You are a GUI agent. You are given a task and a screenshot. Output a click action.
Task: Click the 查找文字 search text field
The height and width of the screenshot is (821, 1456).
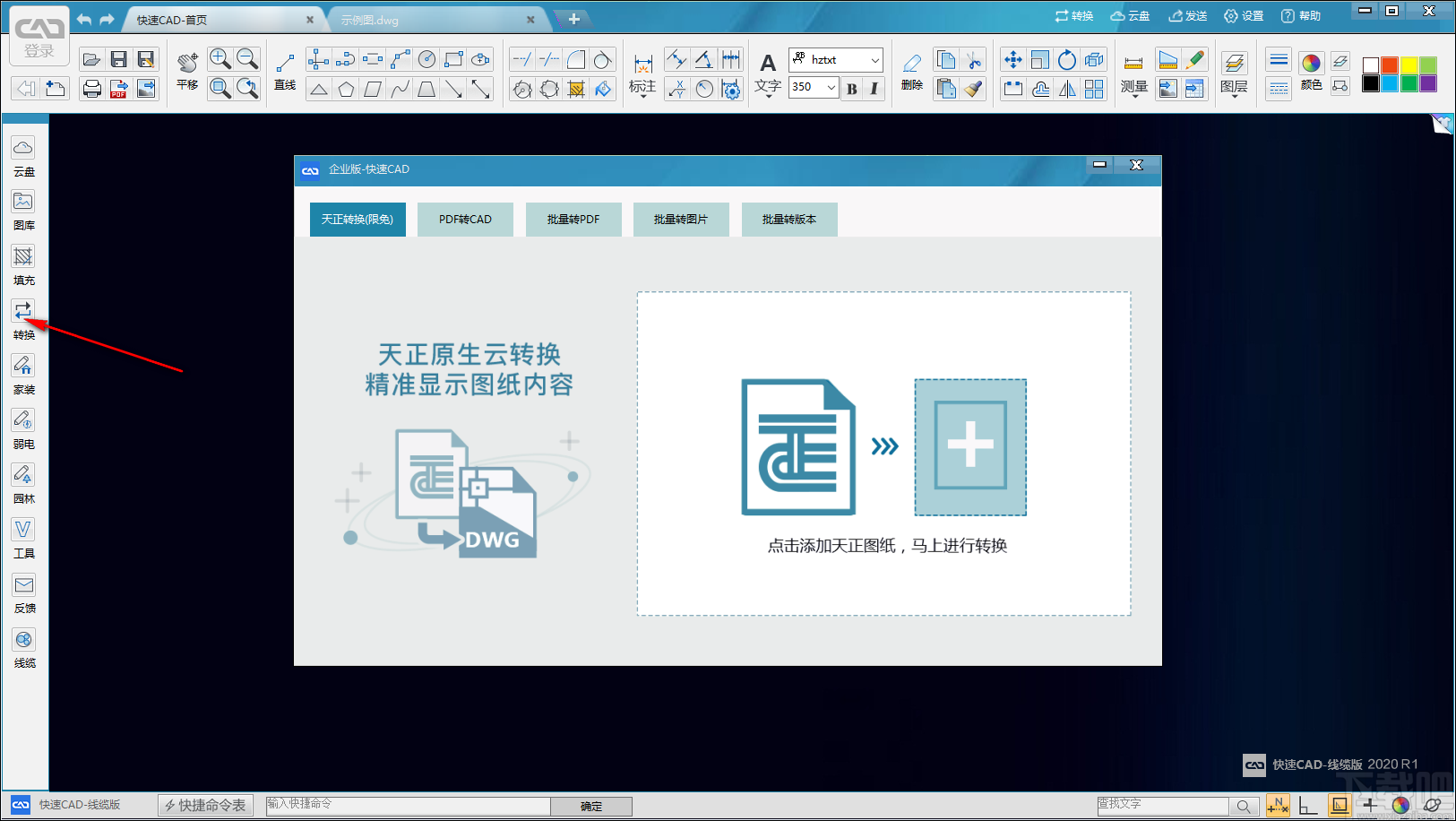(x=1163, y=806)
